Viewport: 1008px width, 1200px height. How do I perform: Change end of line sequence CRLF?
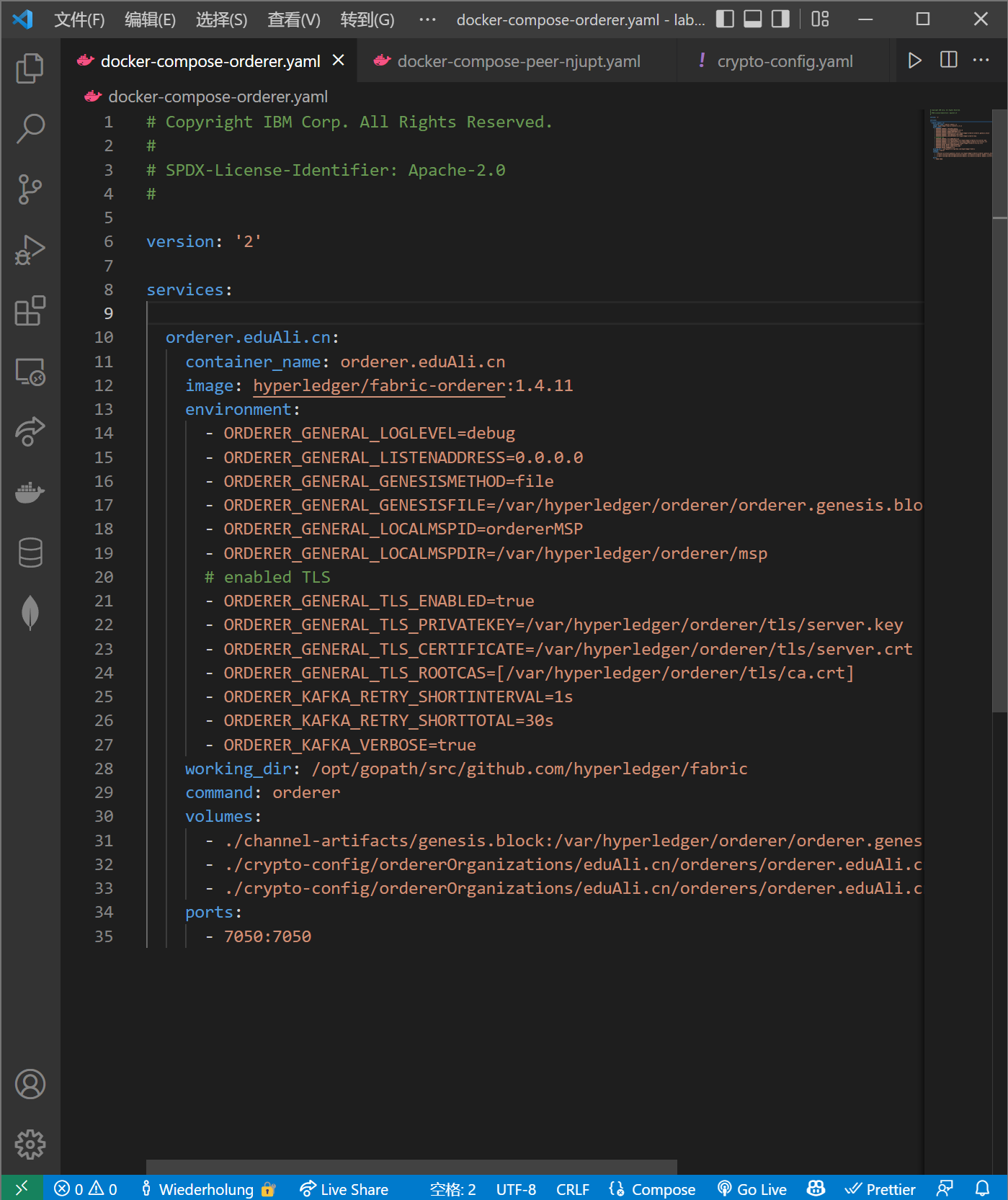(x=573, y=1188)
